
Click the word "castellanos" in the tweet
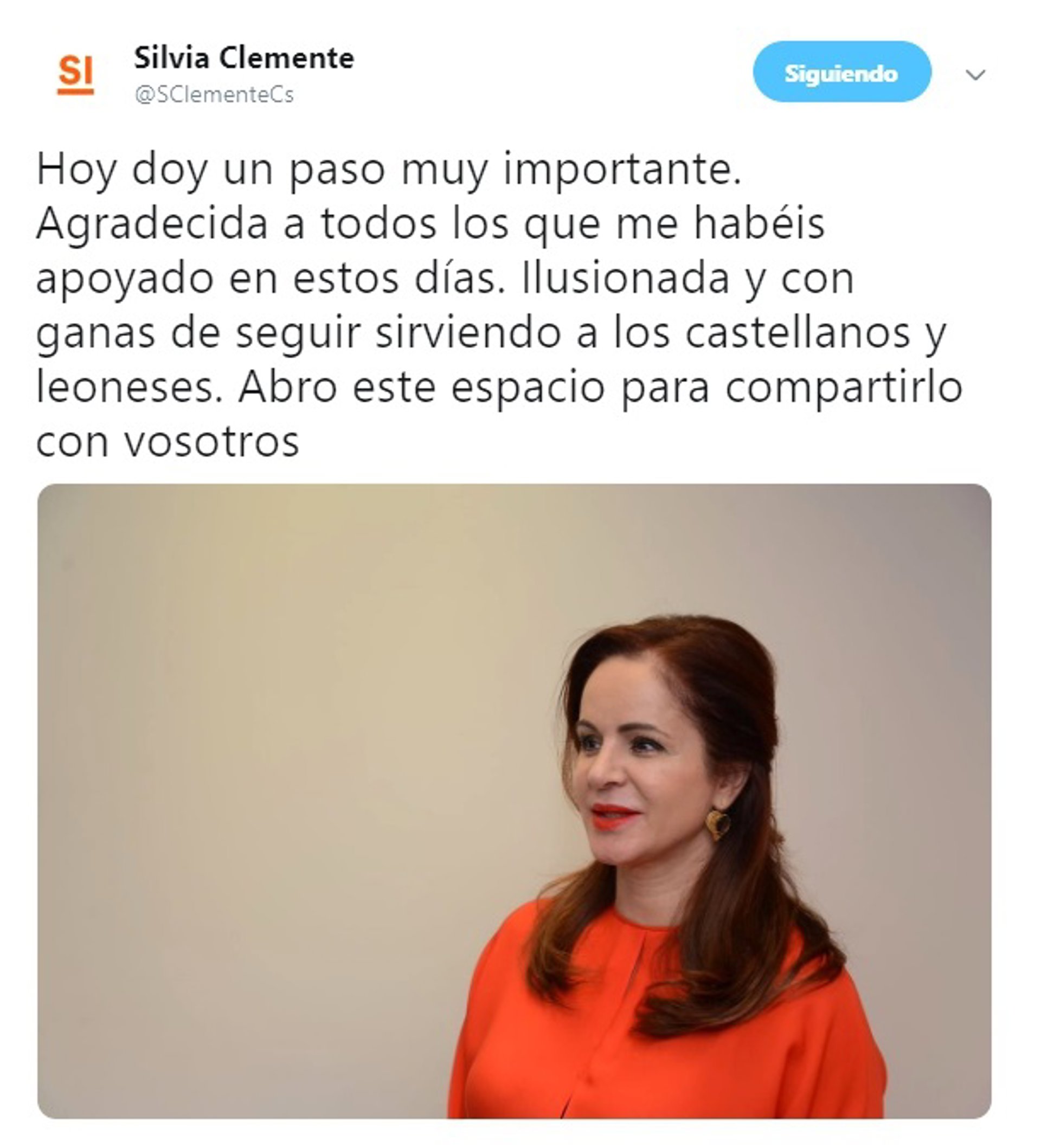(797, 333)
